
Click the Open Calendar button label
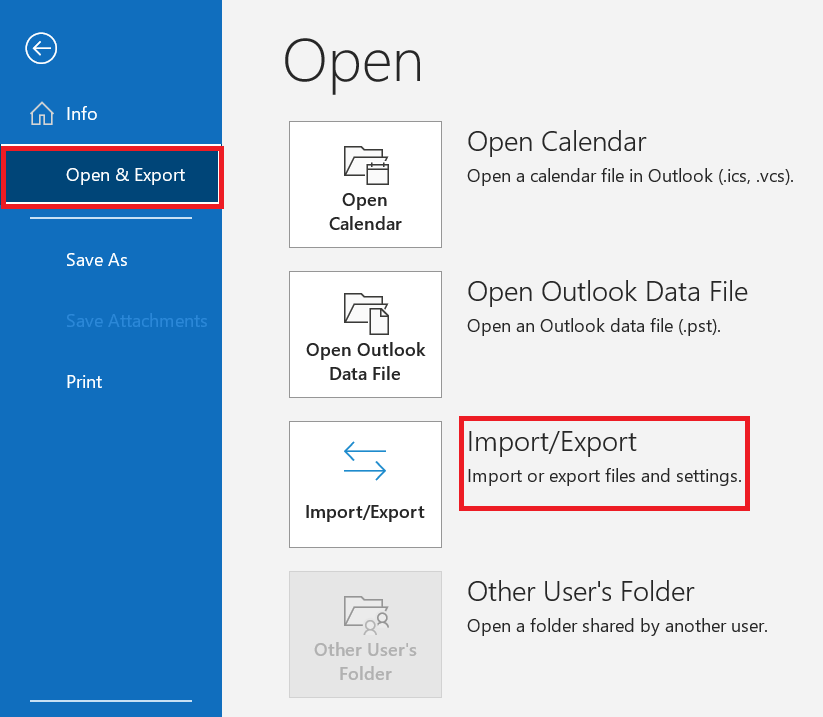tap(365, 212)
